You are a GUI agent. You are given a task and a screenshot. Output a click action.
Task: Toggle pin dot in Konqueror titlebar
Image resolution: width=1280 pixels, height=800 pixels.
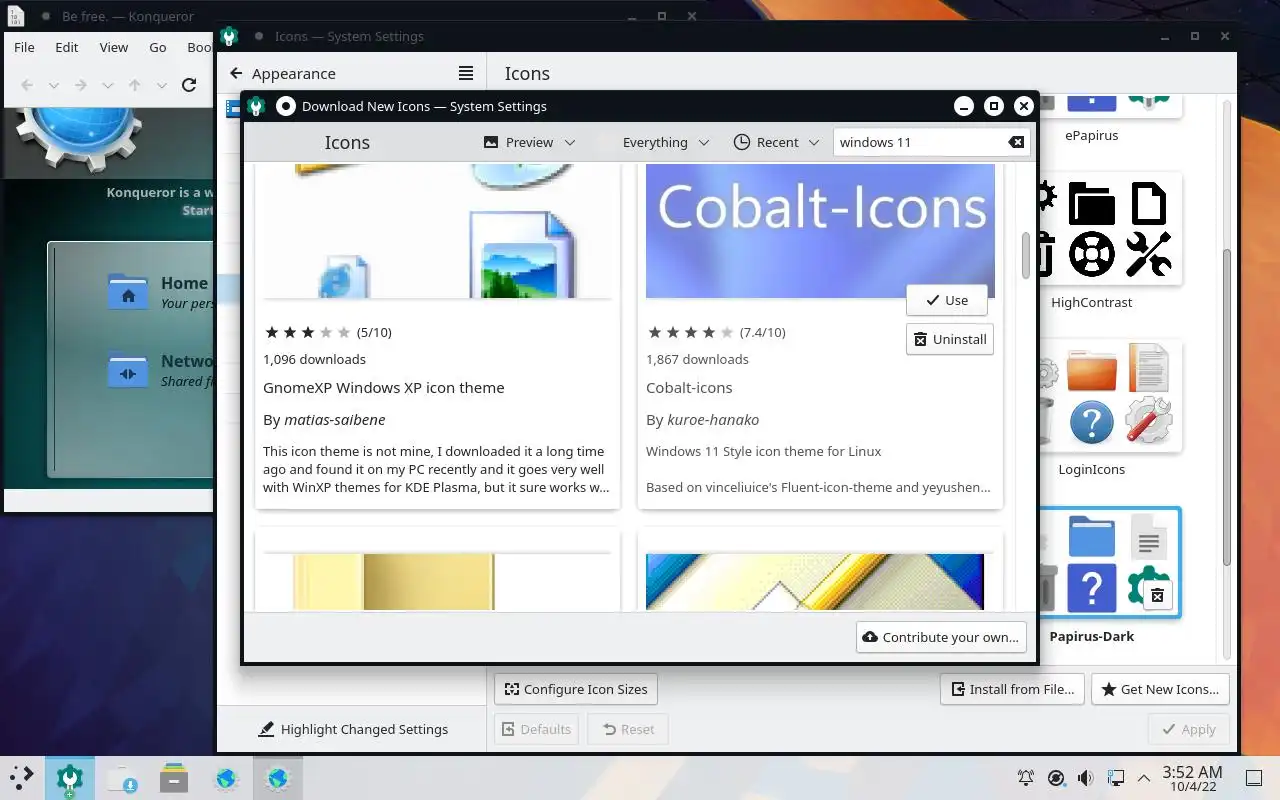[x=45, y=17]
